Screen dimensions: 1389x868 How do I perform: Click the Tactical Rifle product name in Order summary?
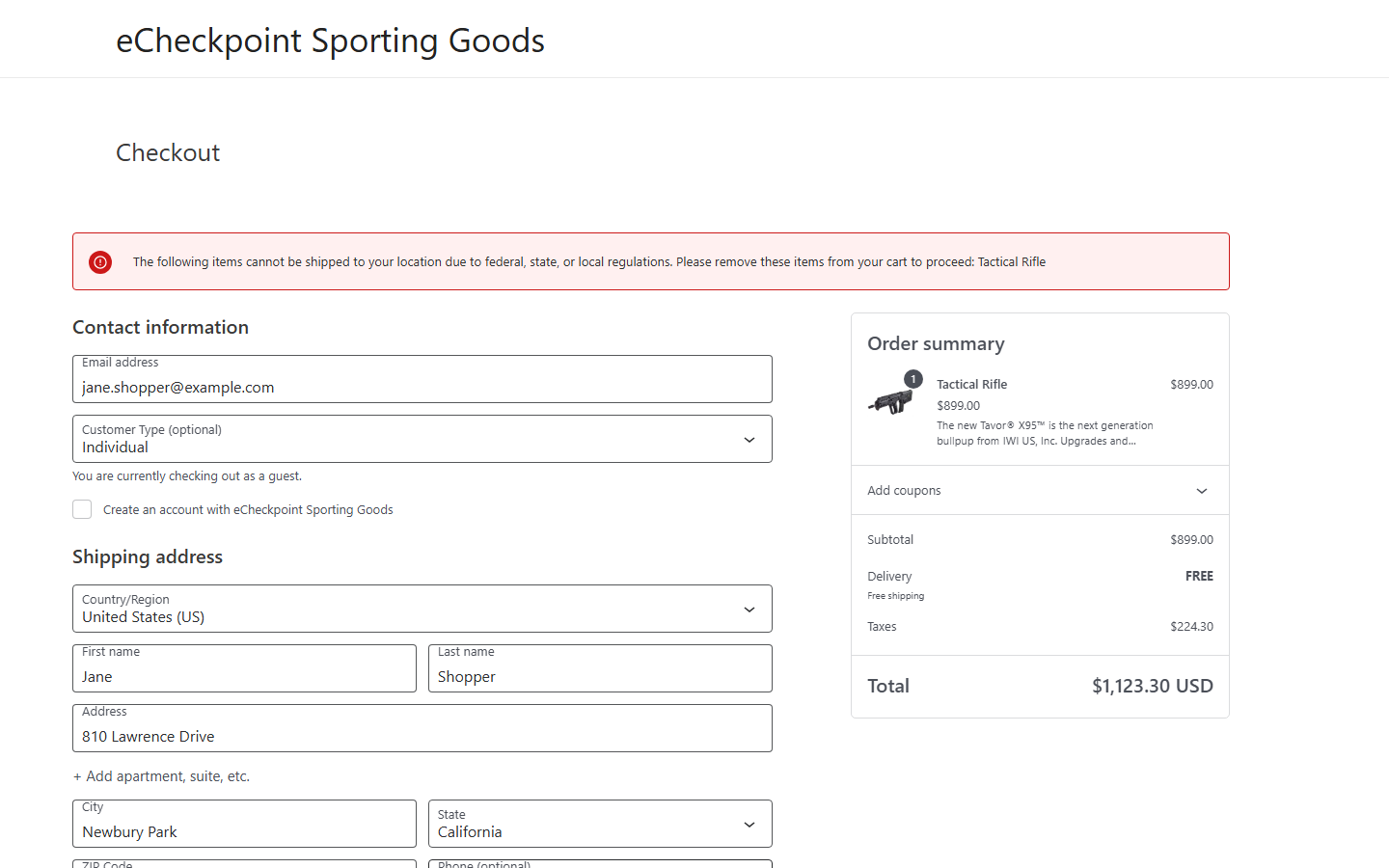pyautogui.click(x=971, y=384)
